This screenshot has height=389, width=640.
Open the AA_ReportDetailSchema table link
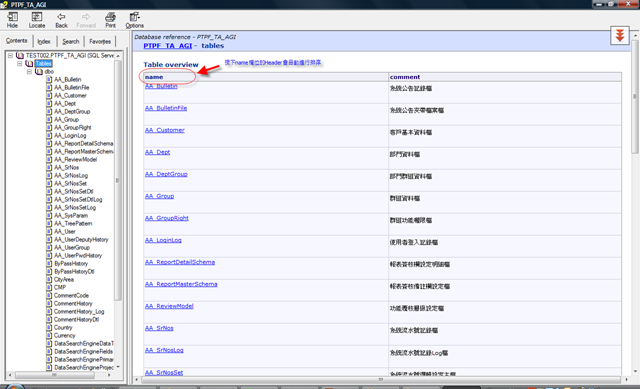[x=180, y=262]
